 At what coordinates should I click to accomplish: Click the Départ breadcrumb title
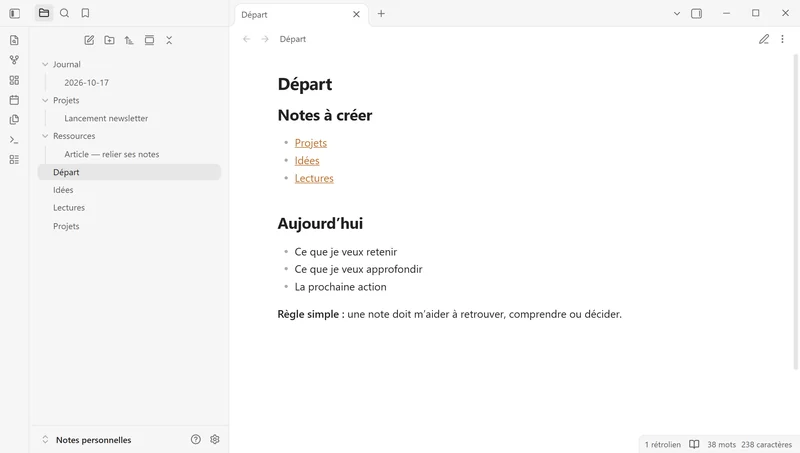(292, 39)
